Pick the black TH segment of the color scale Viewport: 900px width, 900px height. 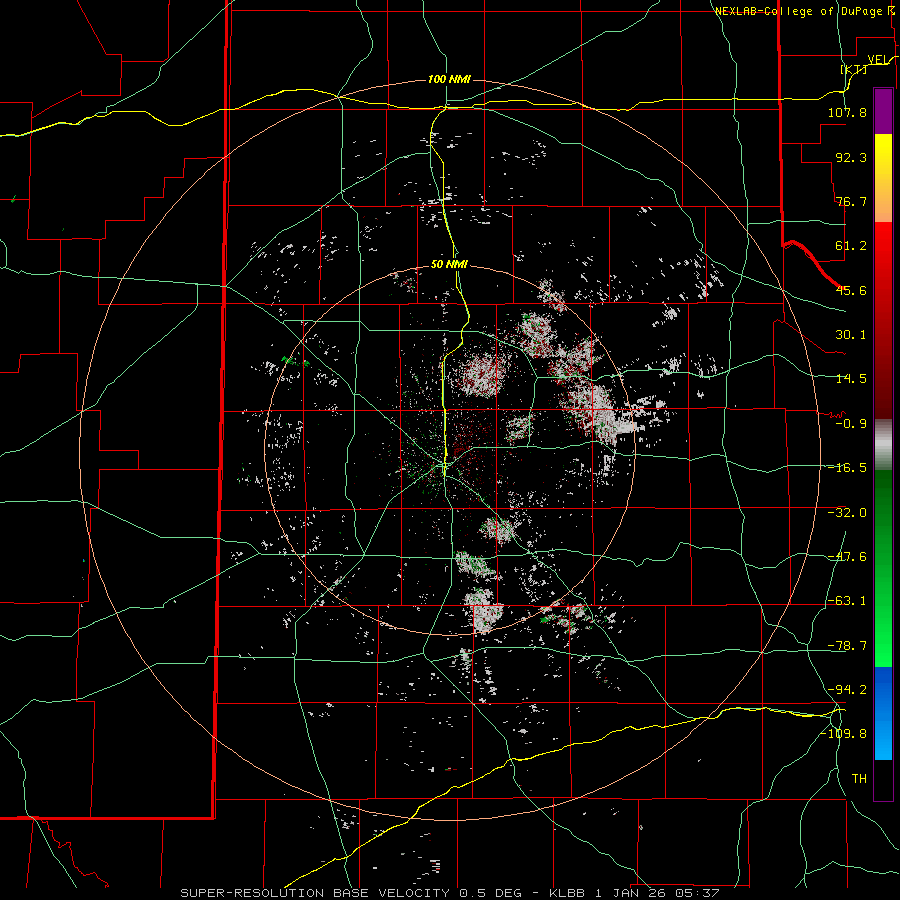click(x=883, y=780)
